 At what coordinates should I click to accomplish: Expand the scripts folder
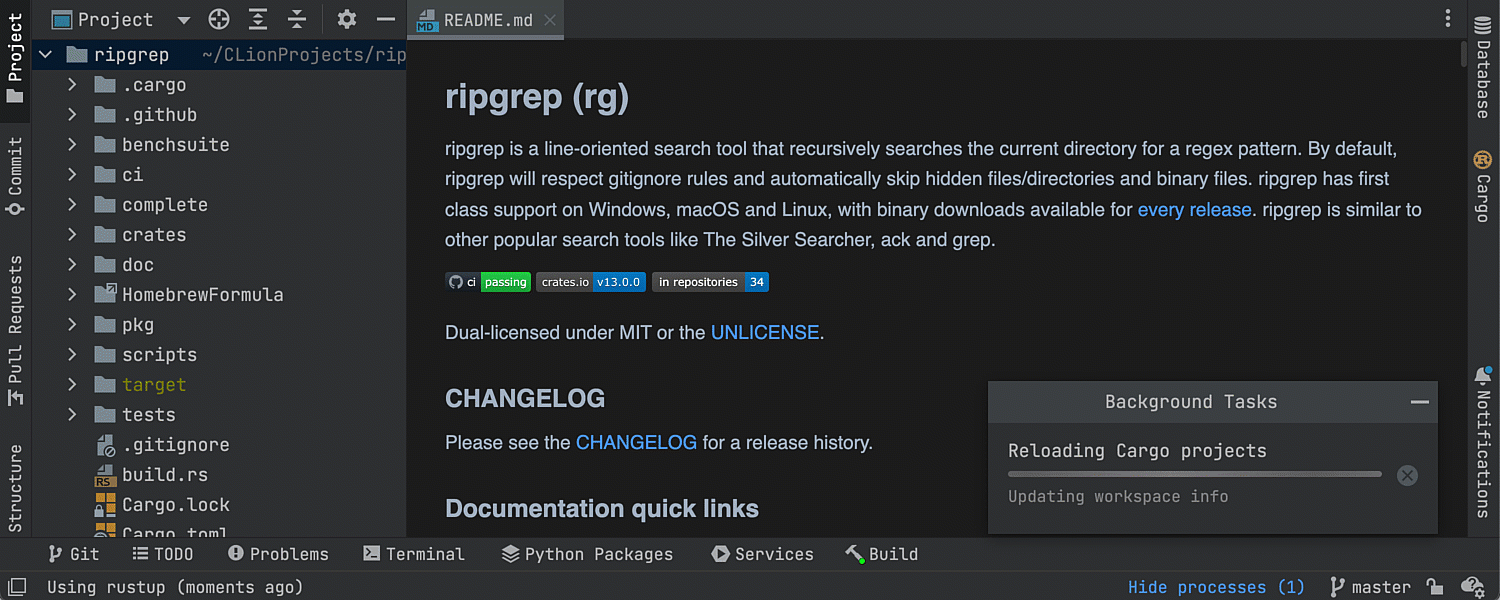72,355
